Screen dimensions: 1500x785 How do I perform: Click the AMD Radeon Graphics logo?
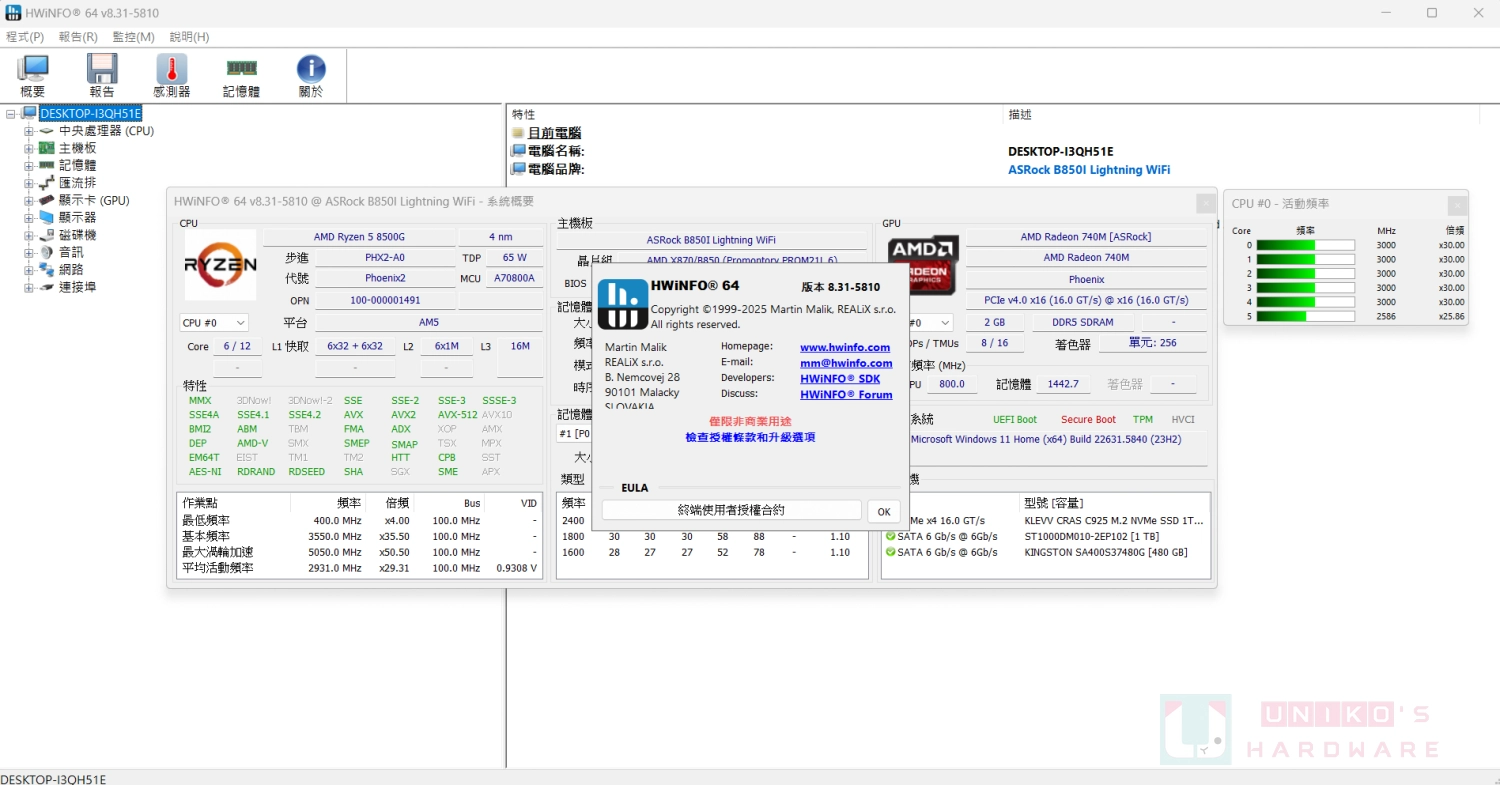point(923,264)
